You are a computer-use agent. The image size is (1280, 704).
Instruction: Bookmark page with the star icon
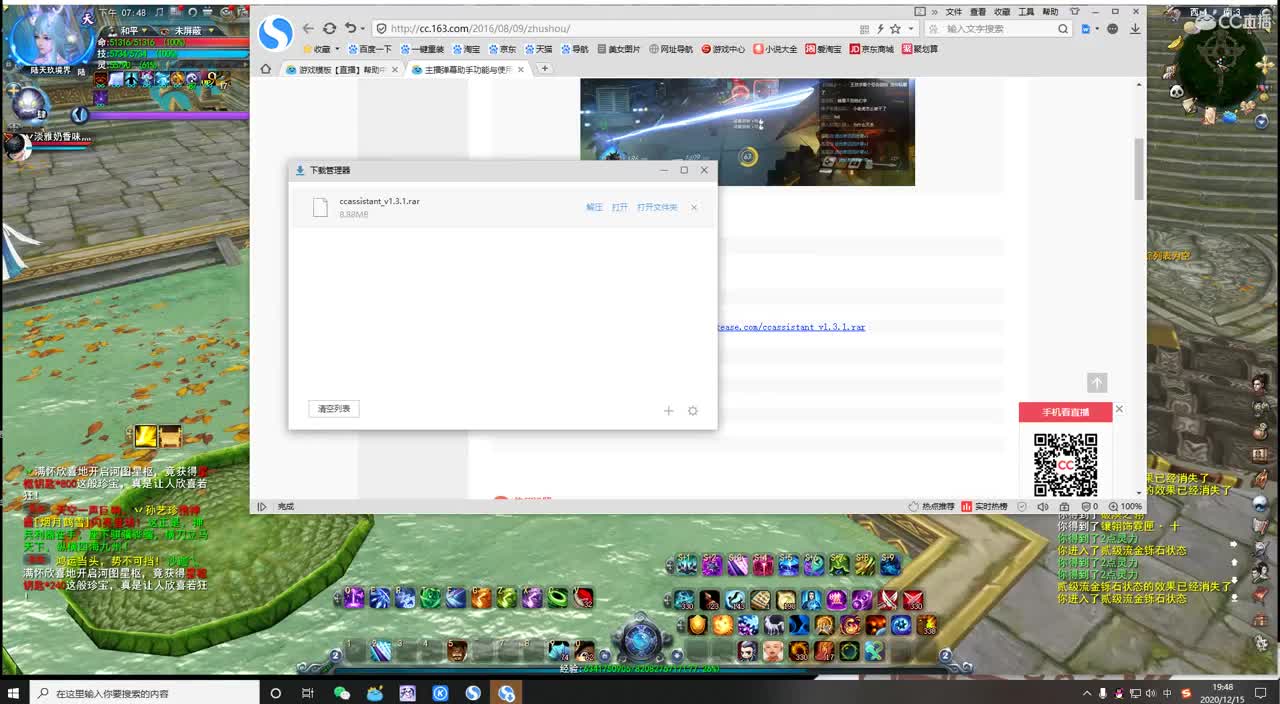point(895,29)
